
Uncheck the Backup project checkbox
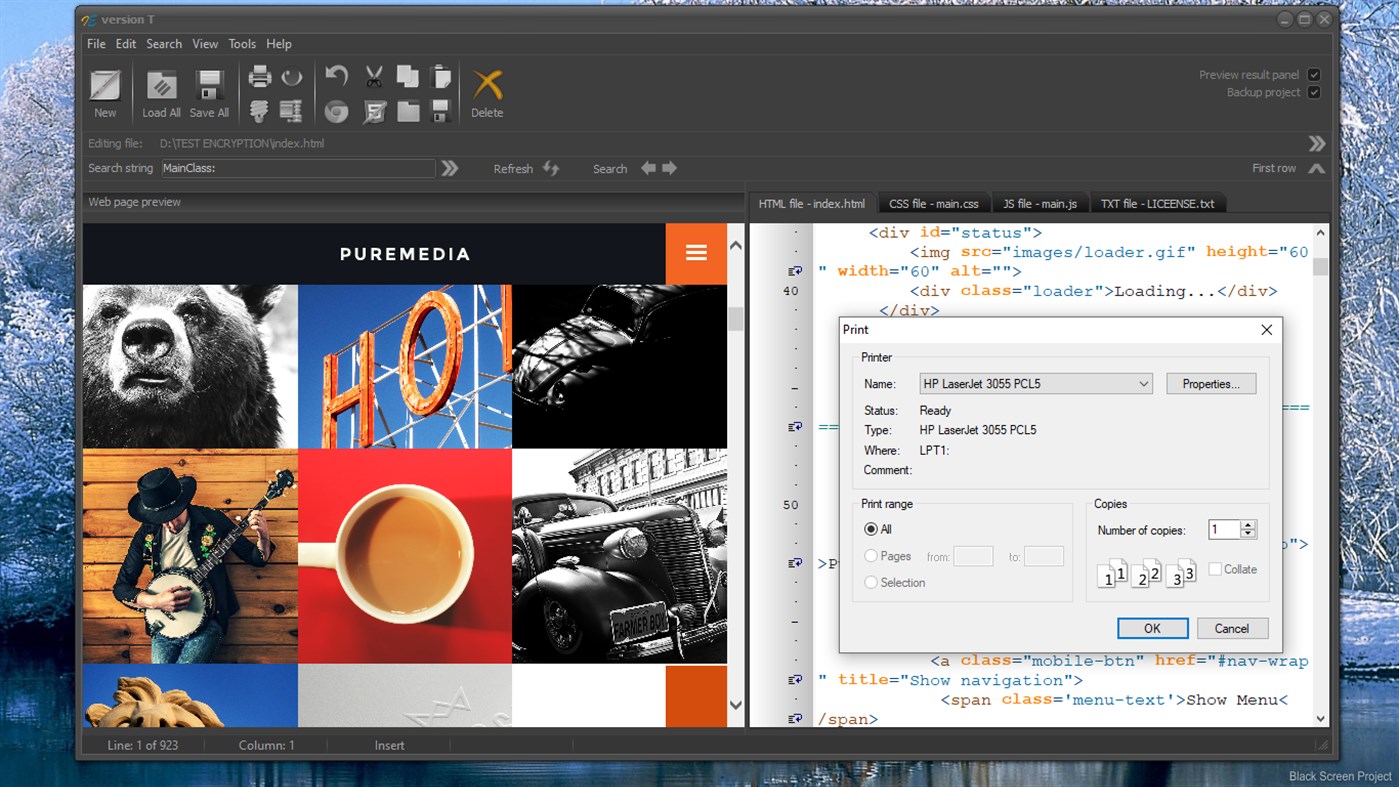[1314, 93]
